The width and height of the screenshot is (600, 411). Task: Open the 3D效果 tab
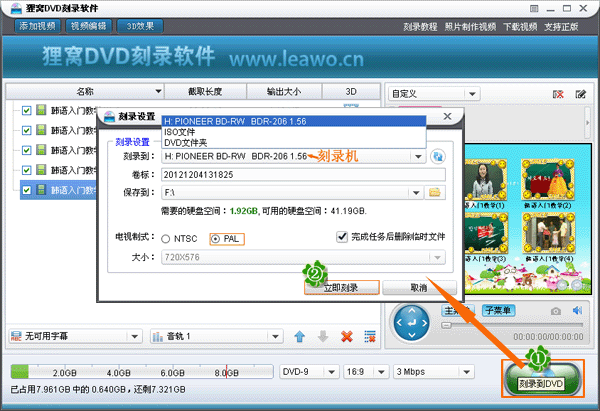[x=140, y=26]
